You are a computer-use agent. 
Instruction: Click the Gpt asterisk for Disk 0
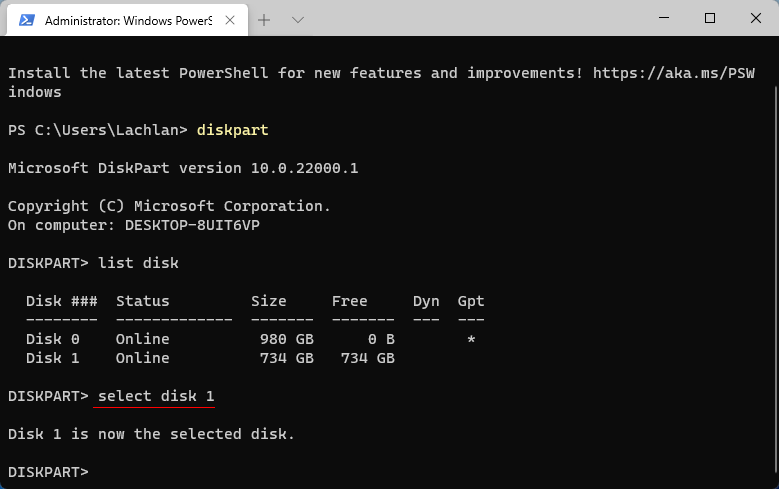point(470,340)
